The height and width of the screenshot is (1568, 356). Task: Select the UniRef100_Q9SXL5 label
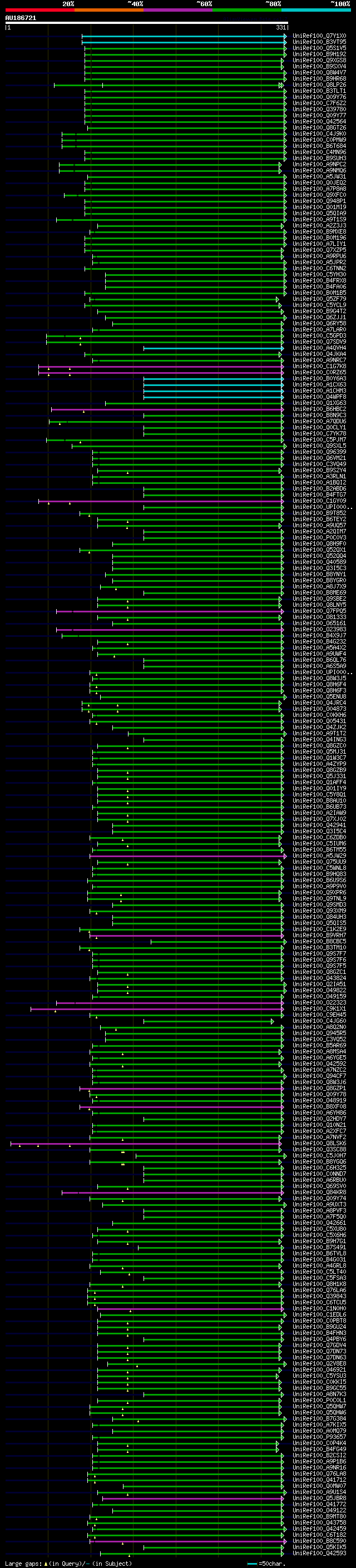tap(319, 446)
